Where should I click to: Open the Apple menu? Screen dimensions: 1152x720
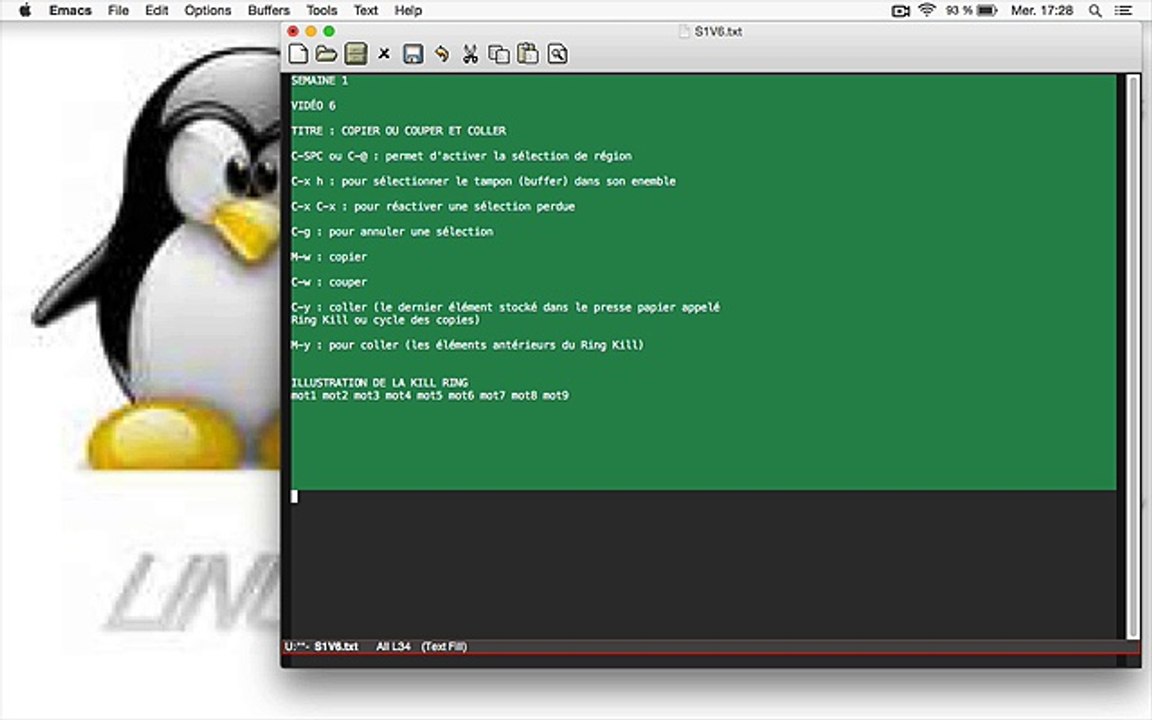click(24, 10)
